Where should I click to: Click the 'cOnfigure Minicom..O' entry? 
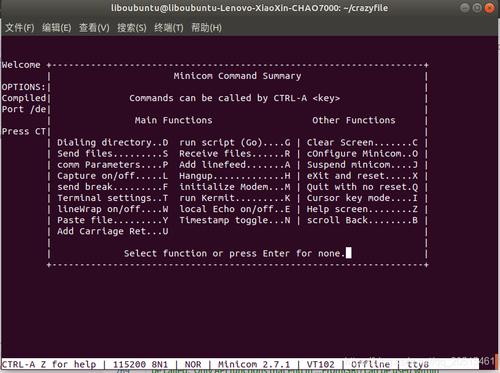pyautogui.click(x=362, y=153)
